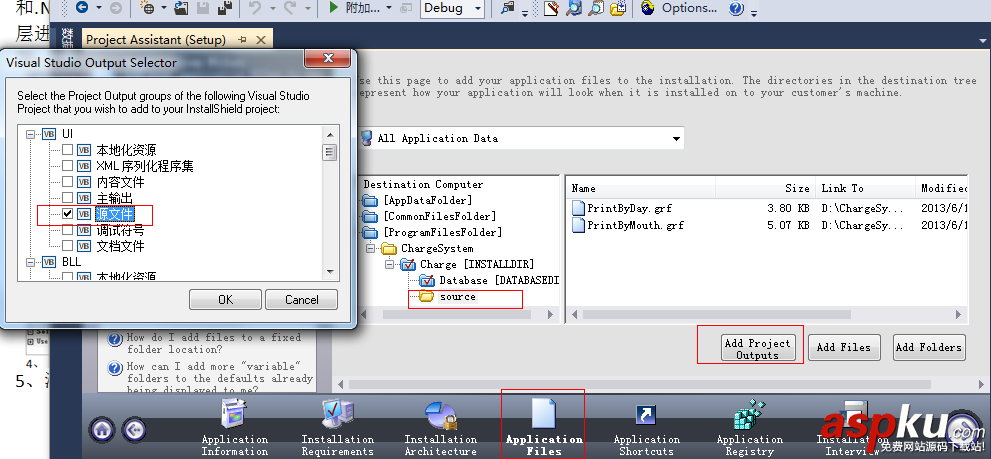
Task: Click Cancel in Output Selector dialog
Action: [x=301, y=300]
